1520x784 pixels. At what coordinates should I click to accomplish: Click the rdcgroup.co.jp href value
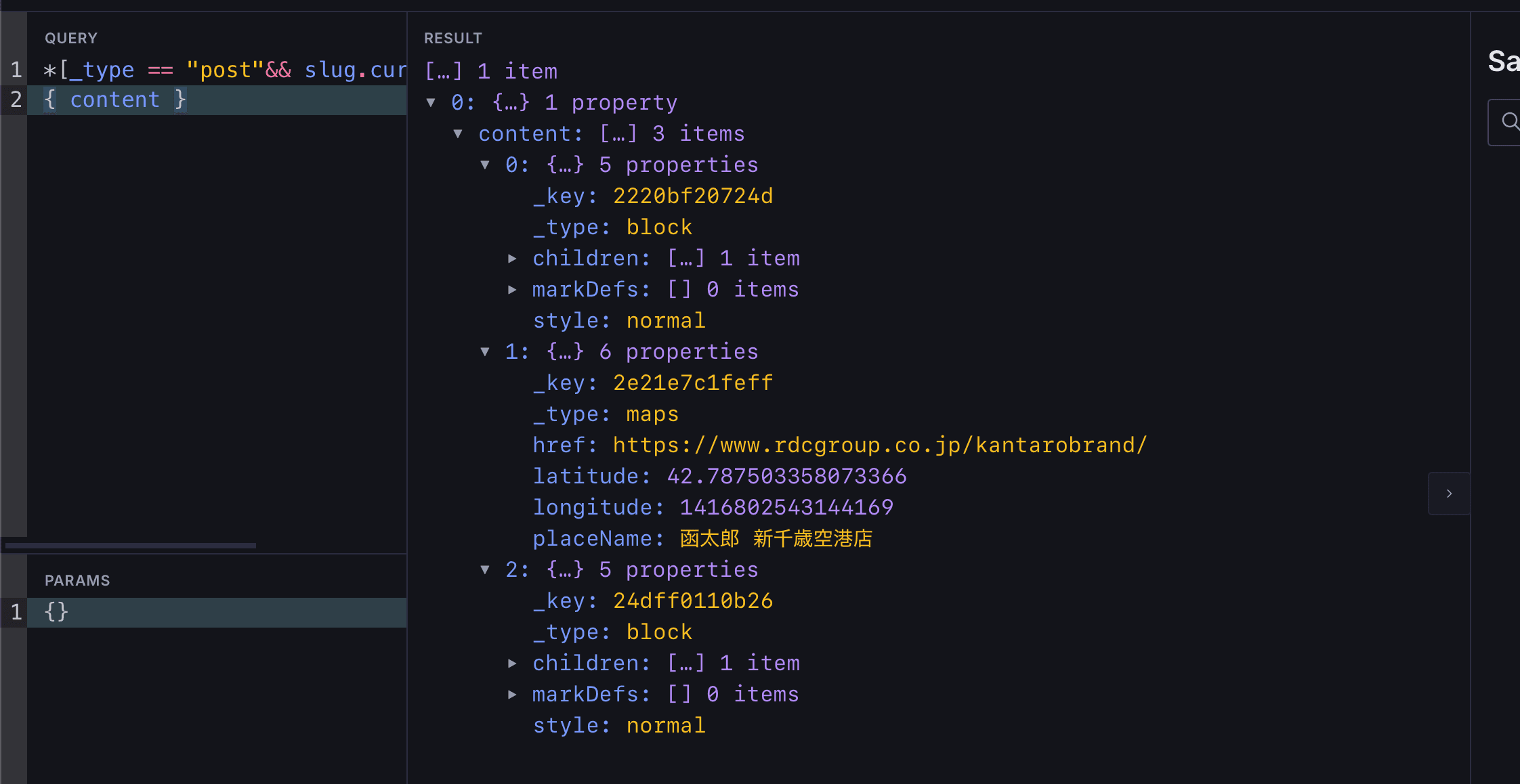(879, 445)
